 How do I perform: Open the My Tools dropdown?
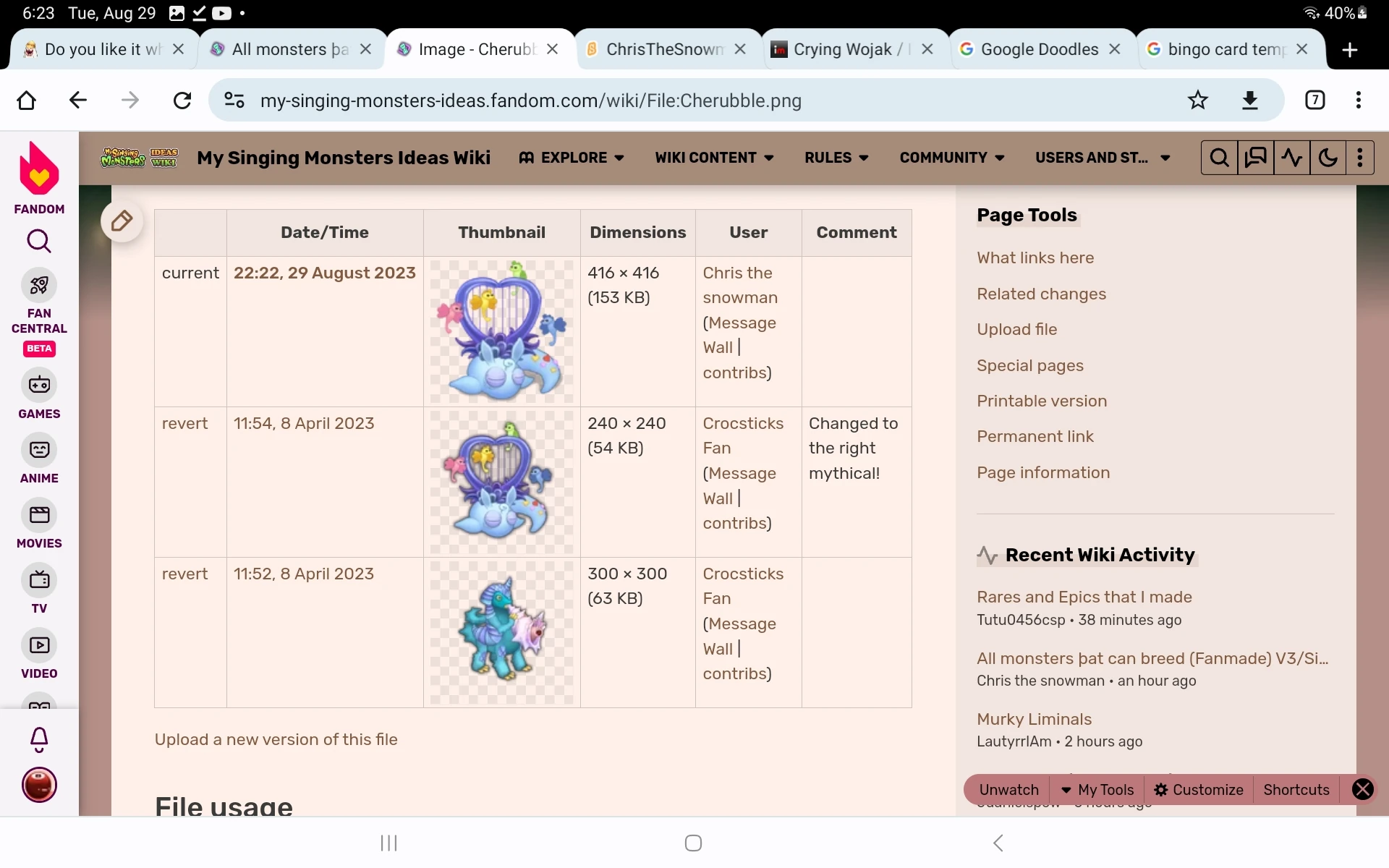tap(1097, 789)
